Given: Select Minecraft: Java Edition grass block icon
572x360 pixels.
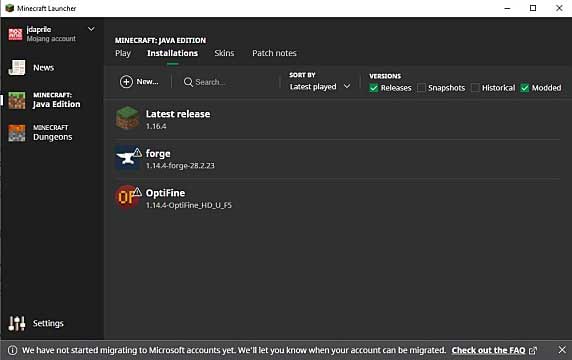Looking at the screenshot, I should point(17,100).
